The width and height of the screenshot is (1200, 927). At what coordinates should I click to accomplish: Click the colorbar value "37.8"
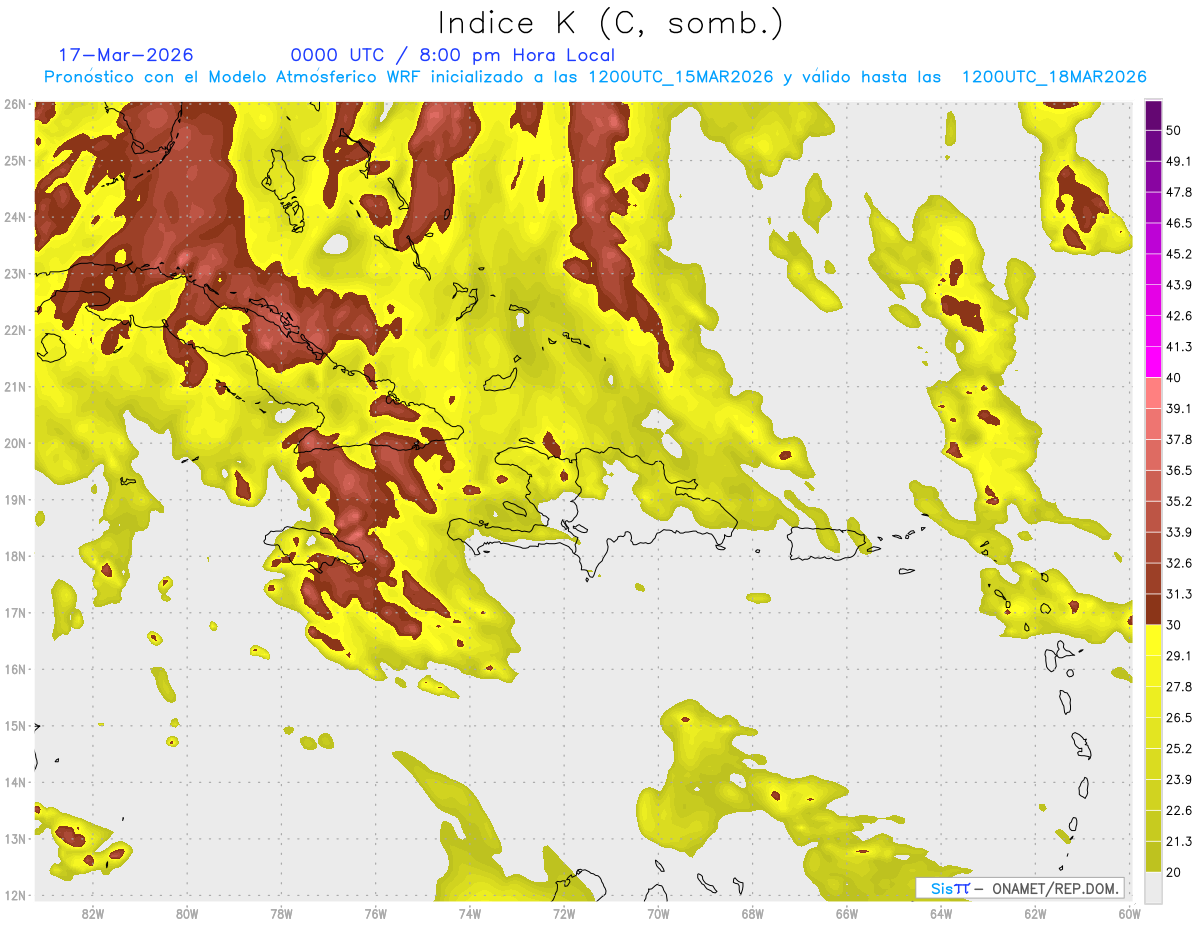pos(1179,439)
